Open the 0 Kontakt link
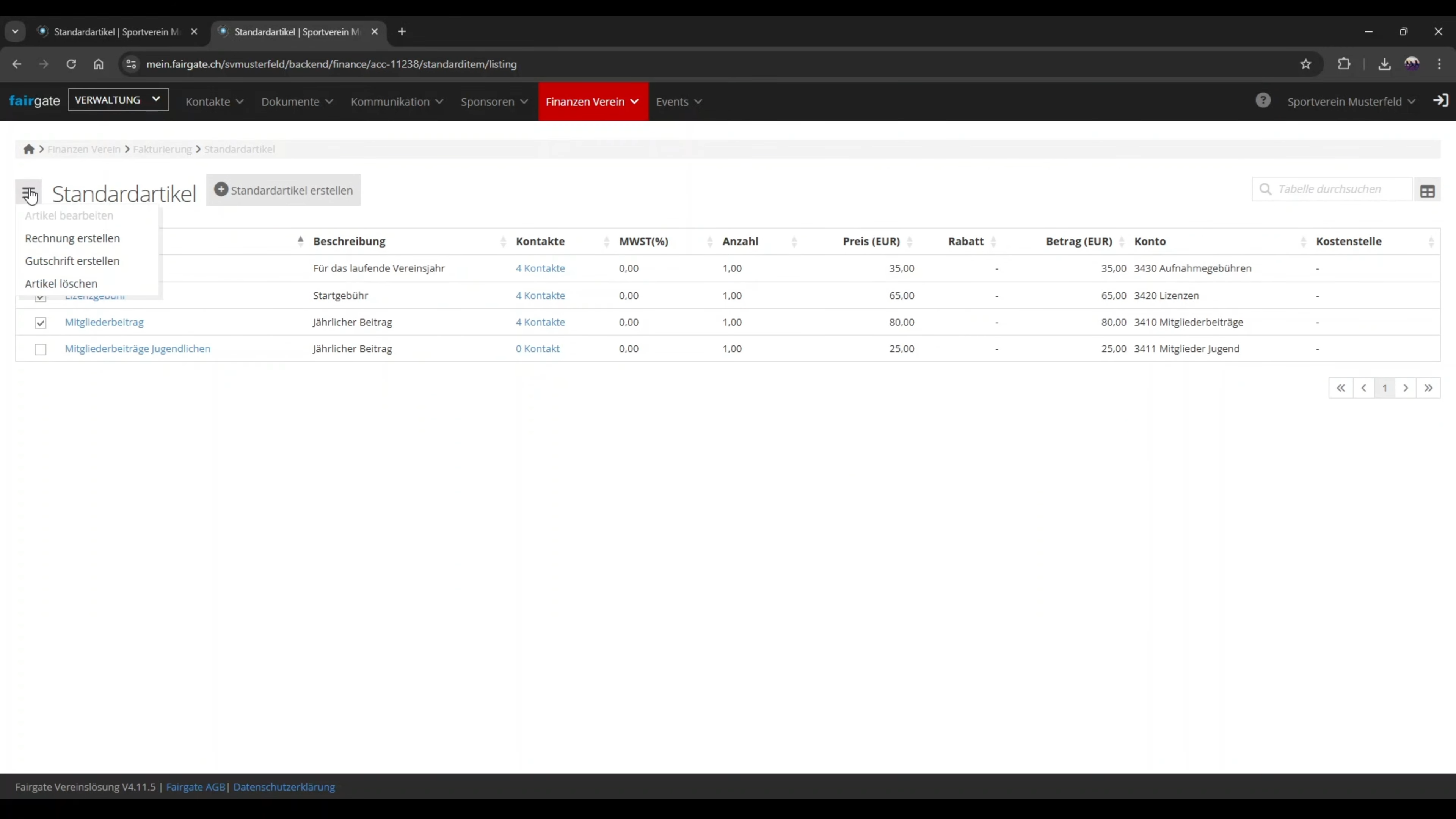This screenshot has height=819, width=1456. [538, 349]
